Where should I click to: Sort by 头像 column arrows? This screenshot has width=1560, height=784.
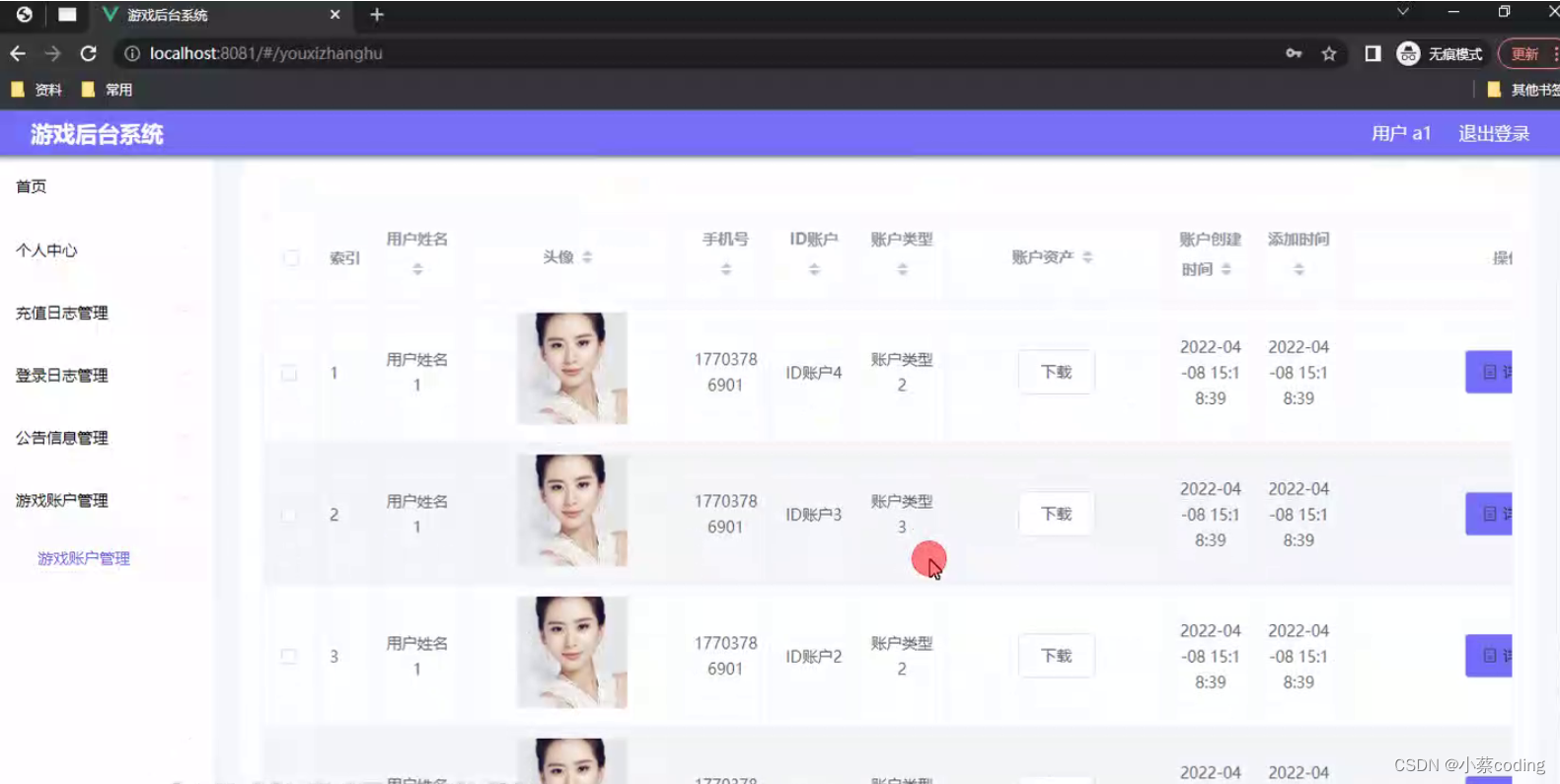587,256
